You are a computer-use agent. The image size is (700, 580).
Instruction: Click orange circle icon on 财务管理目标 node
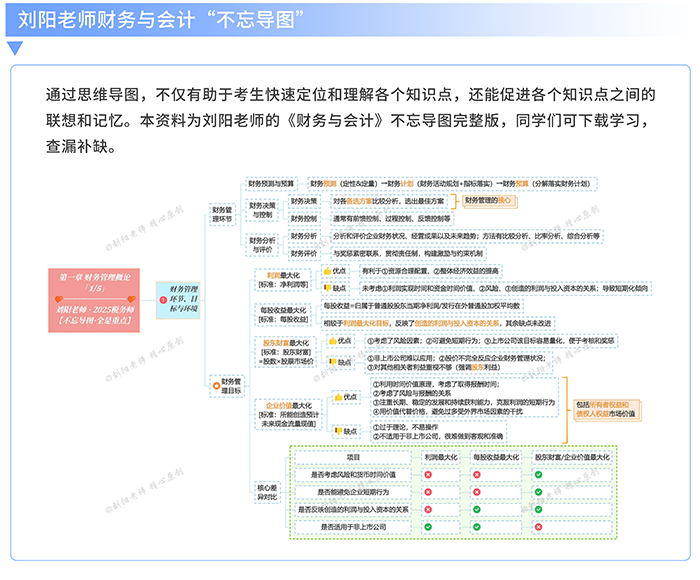[x=216, y=386]
